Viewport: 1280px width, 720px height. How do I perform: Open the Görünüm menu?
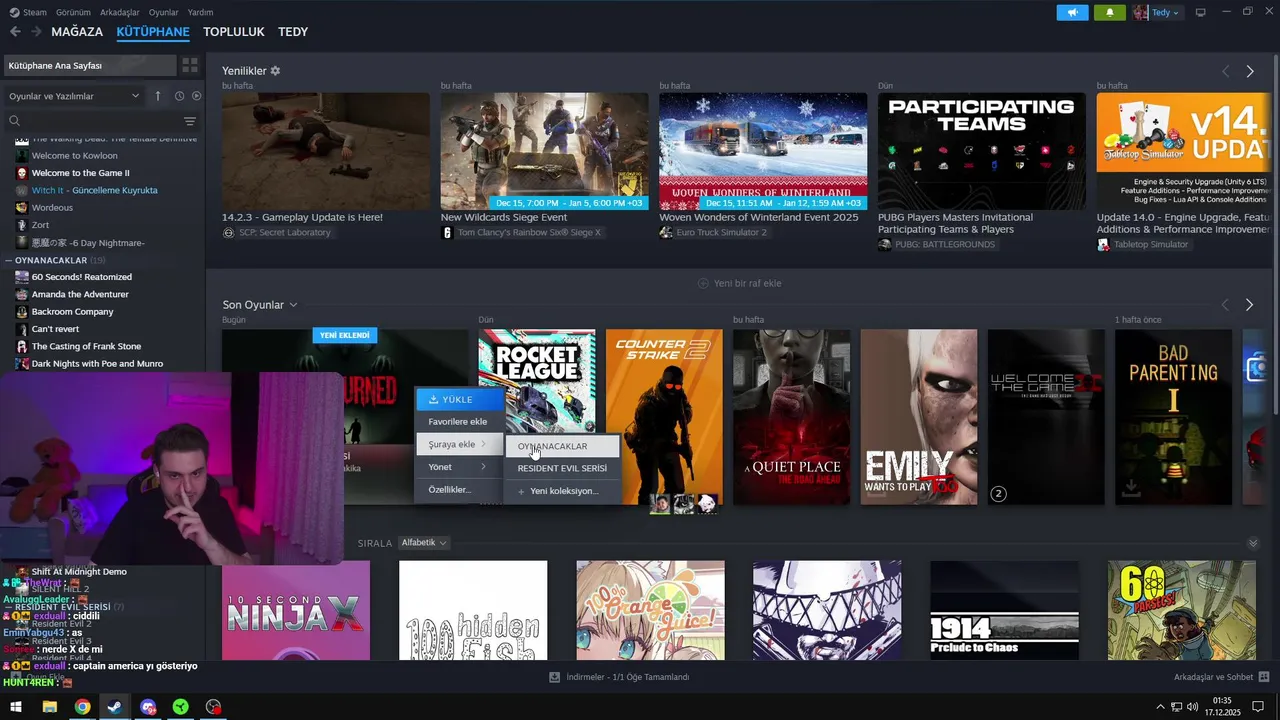[73, 12]
